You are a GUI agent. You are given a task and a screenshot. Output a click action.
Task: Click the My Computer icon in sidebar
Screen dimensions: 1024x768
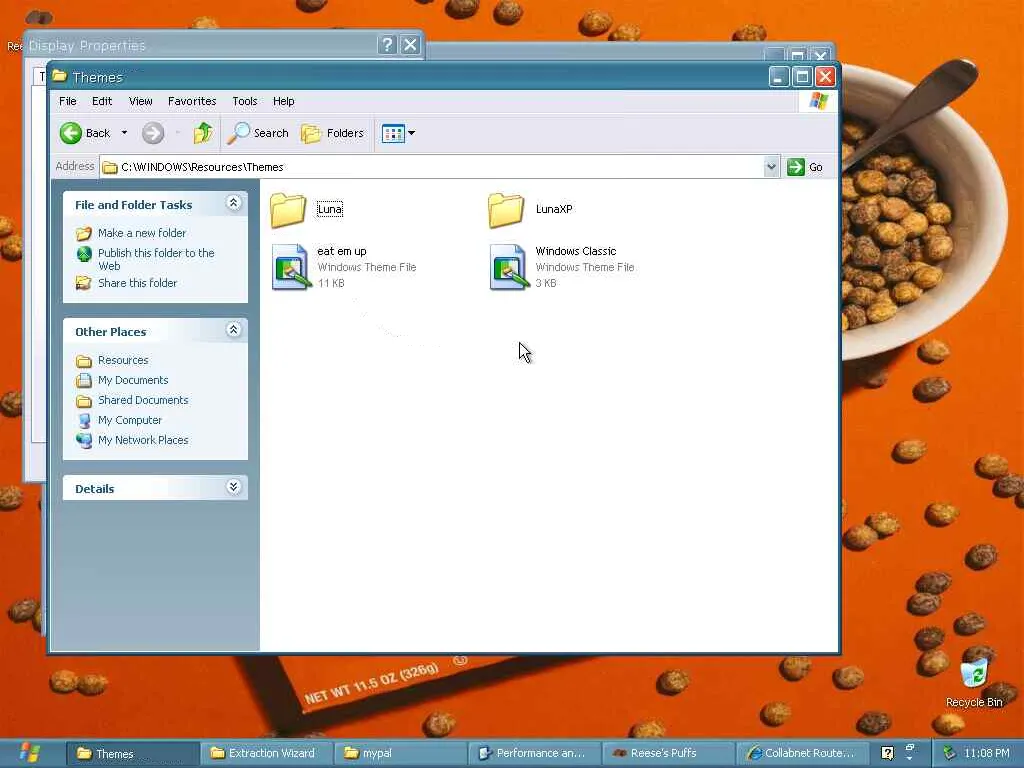(x=84, y=421)
